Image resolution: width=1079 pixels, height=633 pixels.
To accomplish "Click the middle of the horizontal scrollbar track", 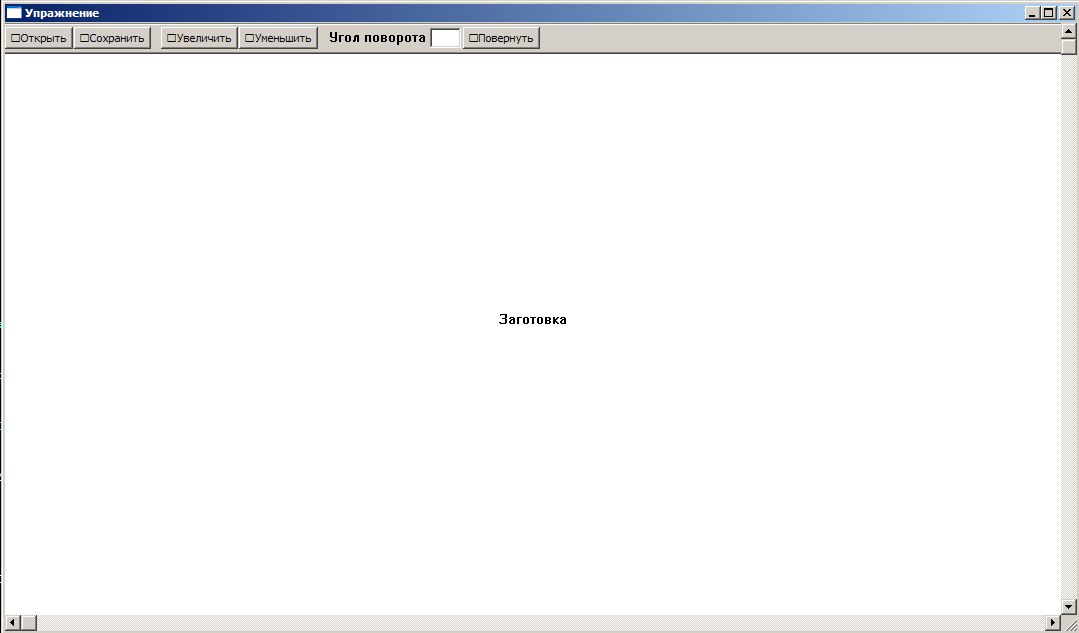I will (540, 624).
